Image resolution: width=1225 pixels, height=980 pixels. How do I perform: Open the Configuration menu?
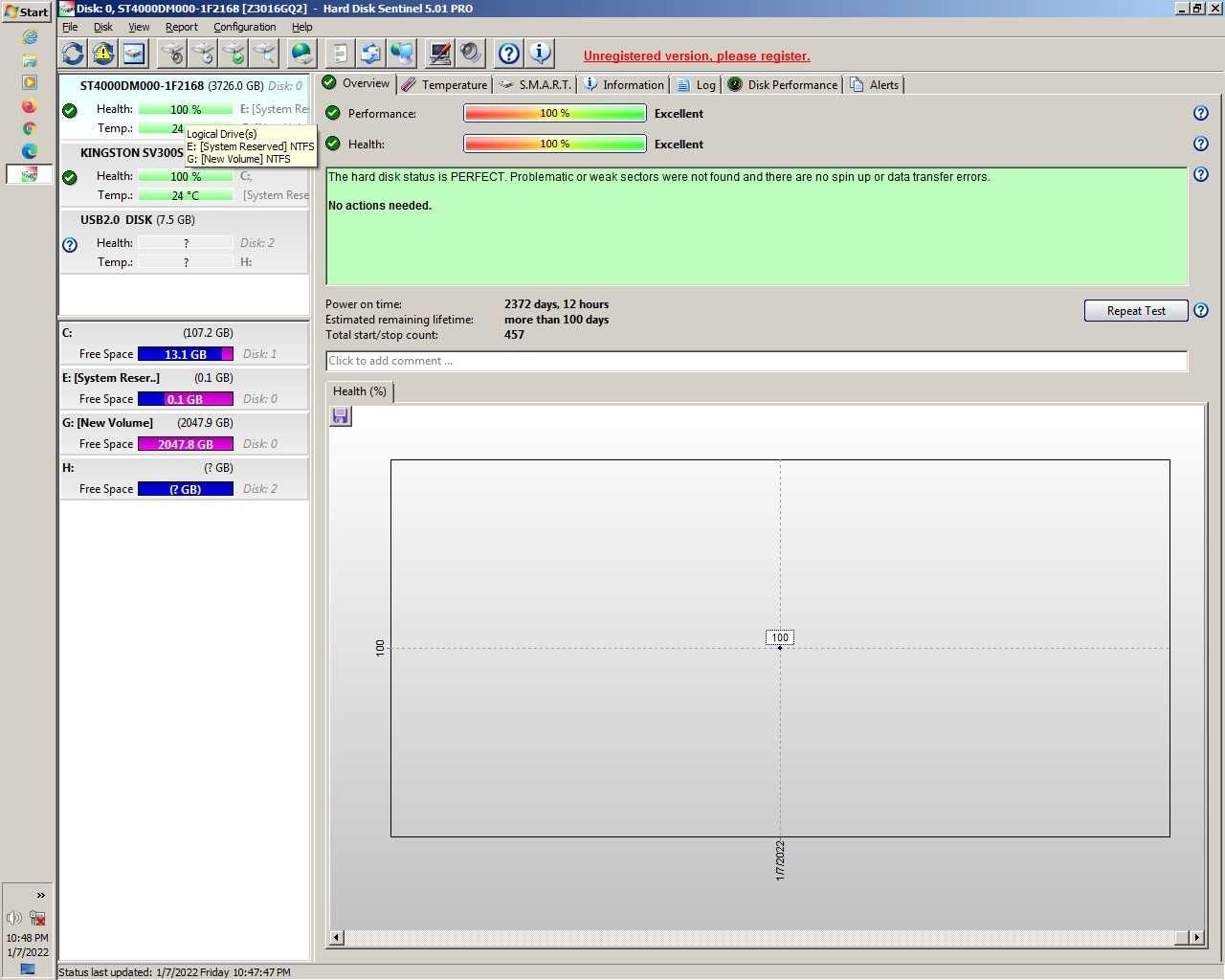pos(244,27)
